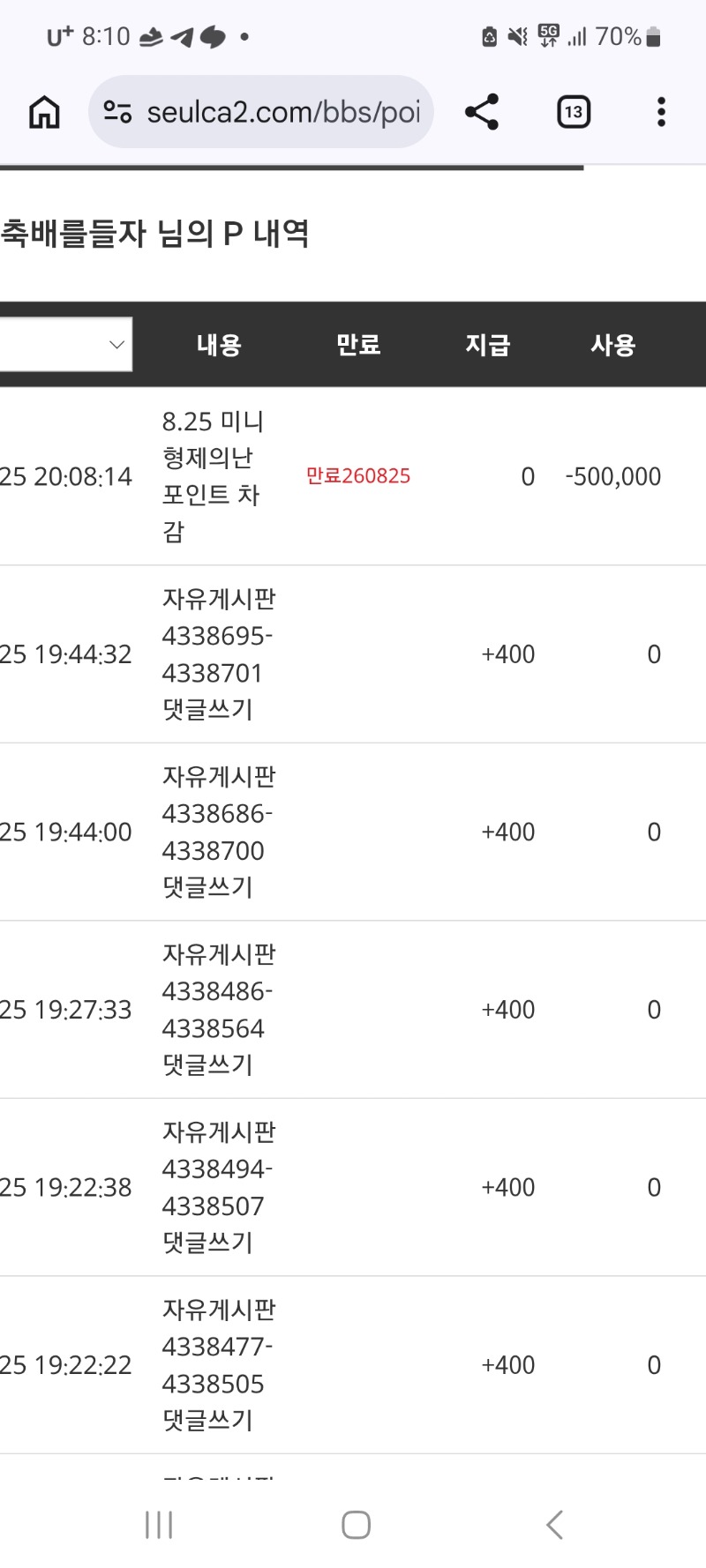The image size is (706, 1568).
Task: Tap the Android home navigation button
Action: 356,1525
